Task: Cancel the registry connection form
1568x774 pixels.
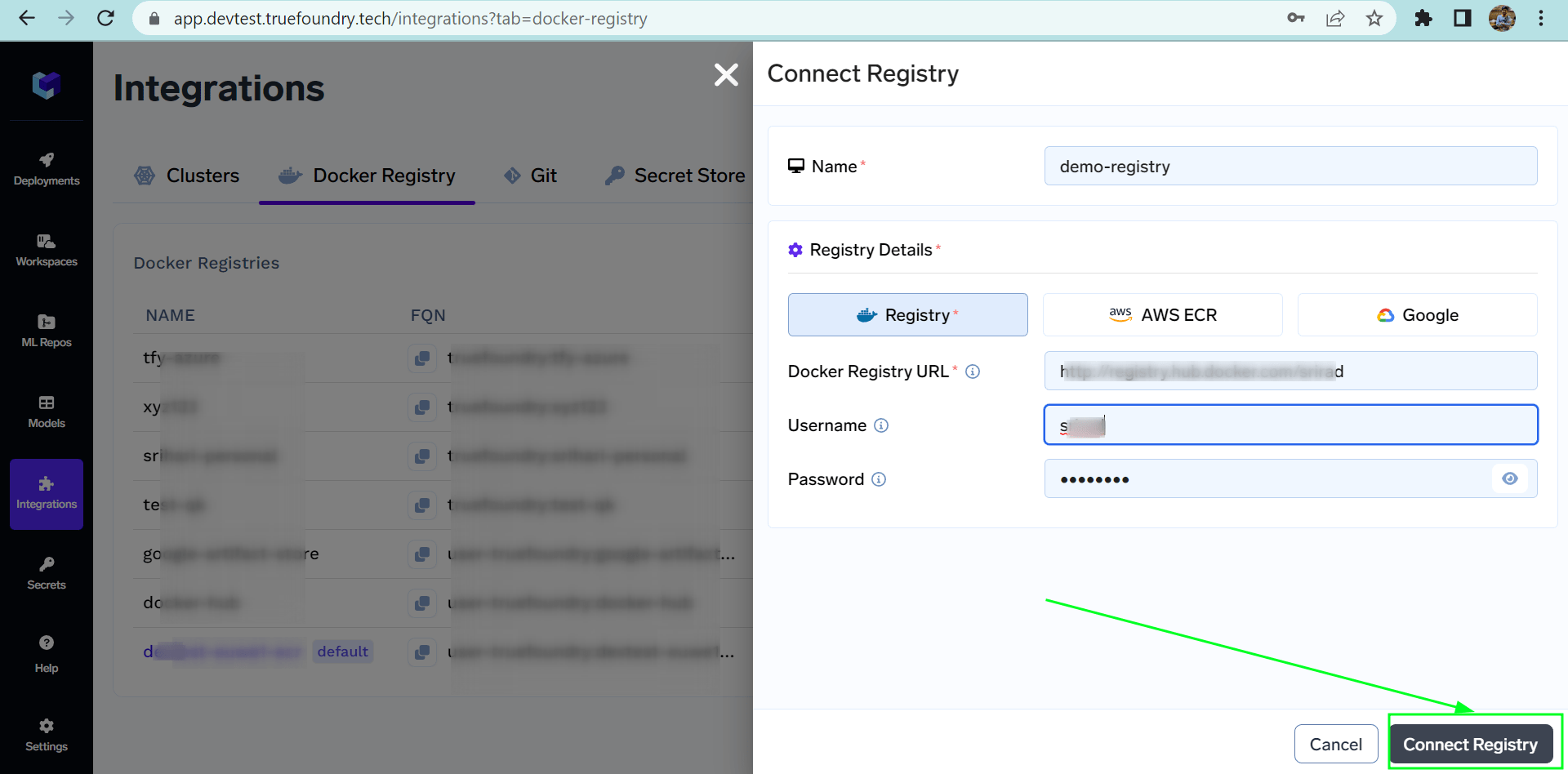Action: point(1336,744)
